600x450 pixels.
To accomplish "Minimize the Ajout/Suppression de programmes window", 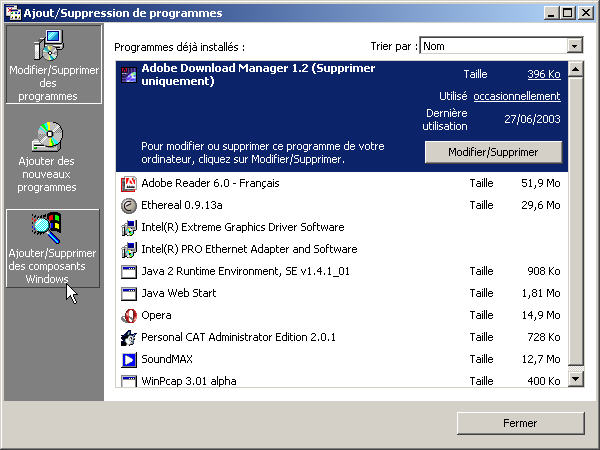I will 551,13.
